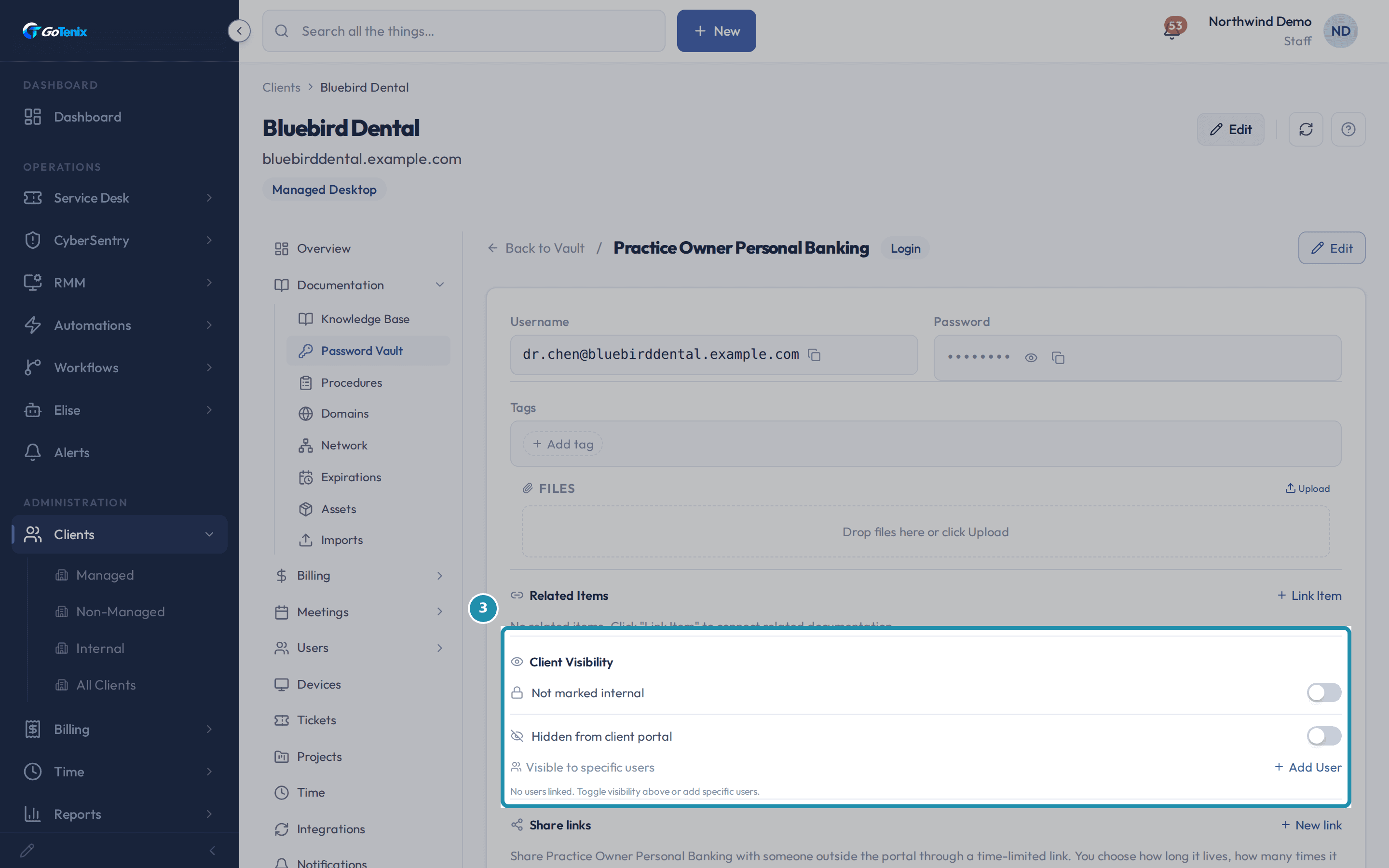
Task: Collapse the sidebar using bottom chevron
Action: 212,850
